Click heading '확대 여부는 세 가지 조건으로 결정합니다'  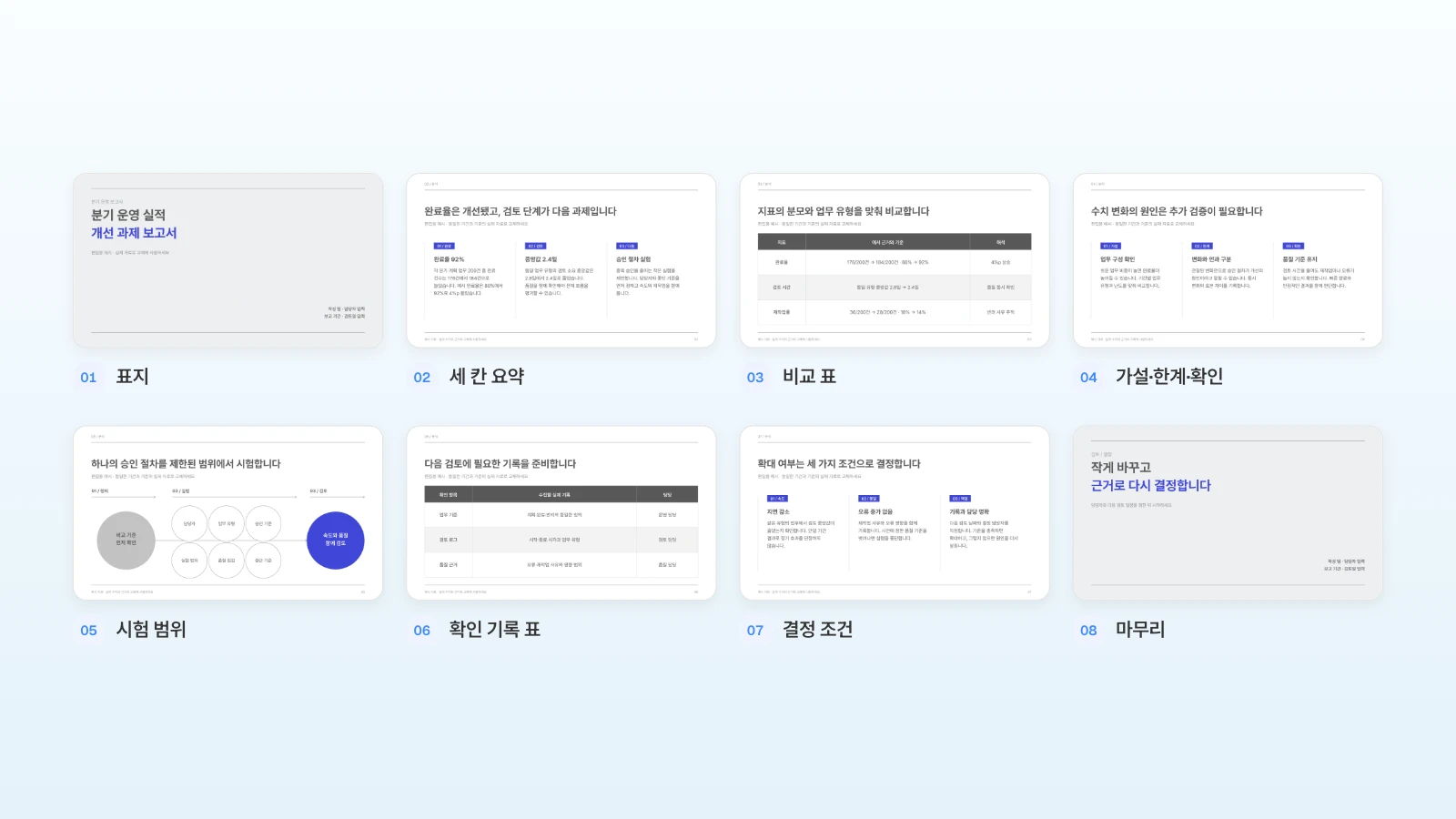pyautogui.click(x=839, y=464)
